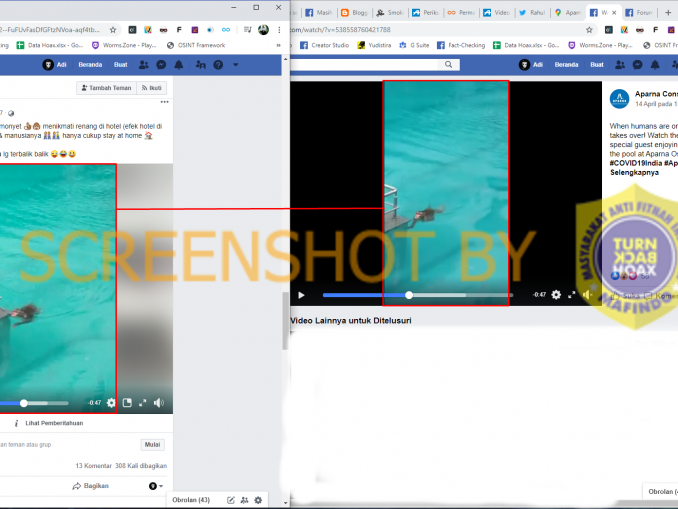Click the sunglasses extension icon in left window
678x509 pixels.
point(163,30)
